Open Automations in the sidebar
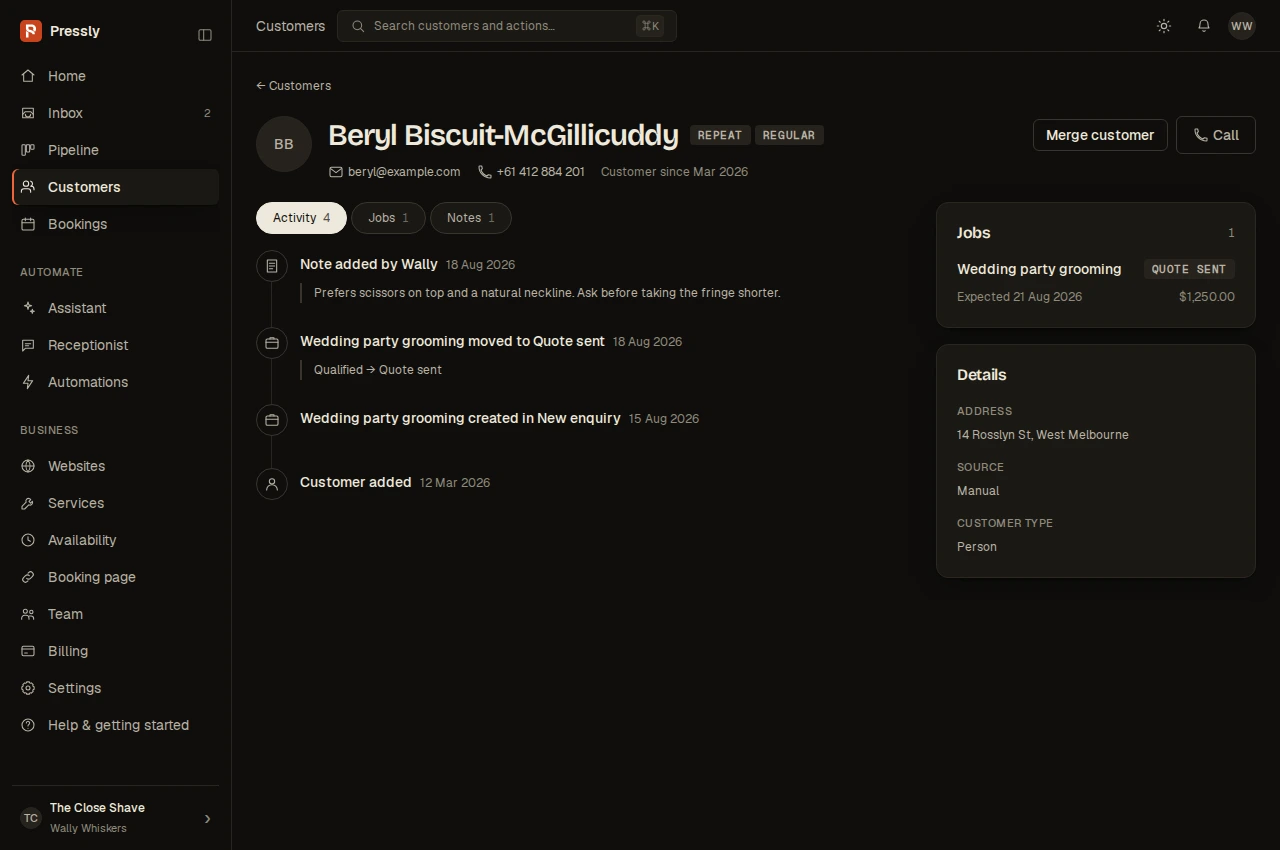 (x=115, y=382)
